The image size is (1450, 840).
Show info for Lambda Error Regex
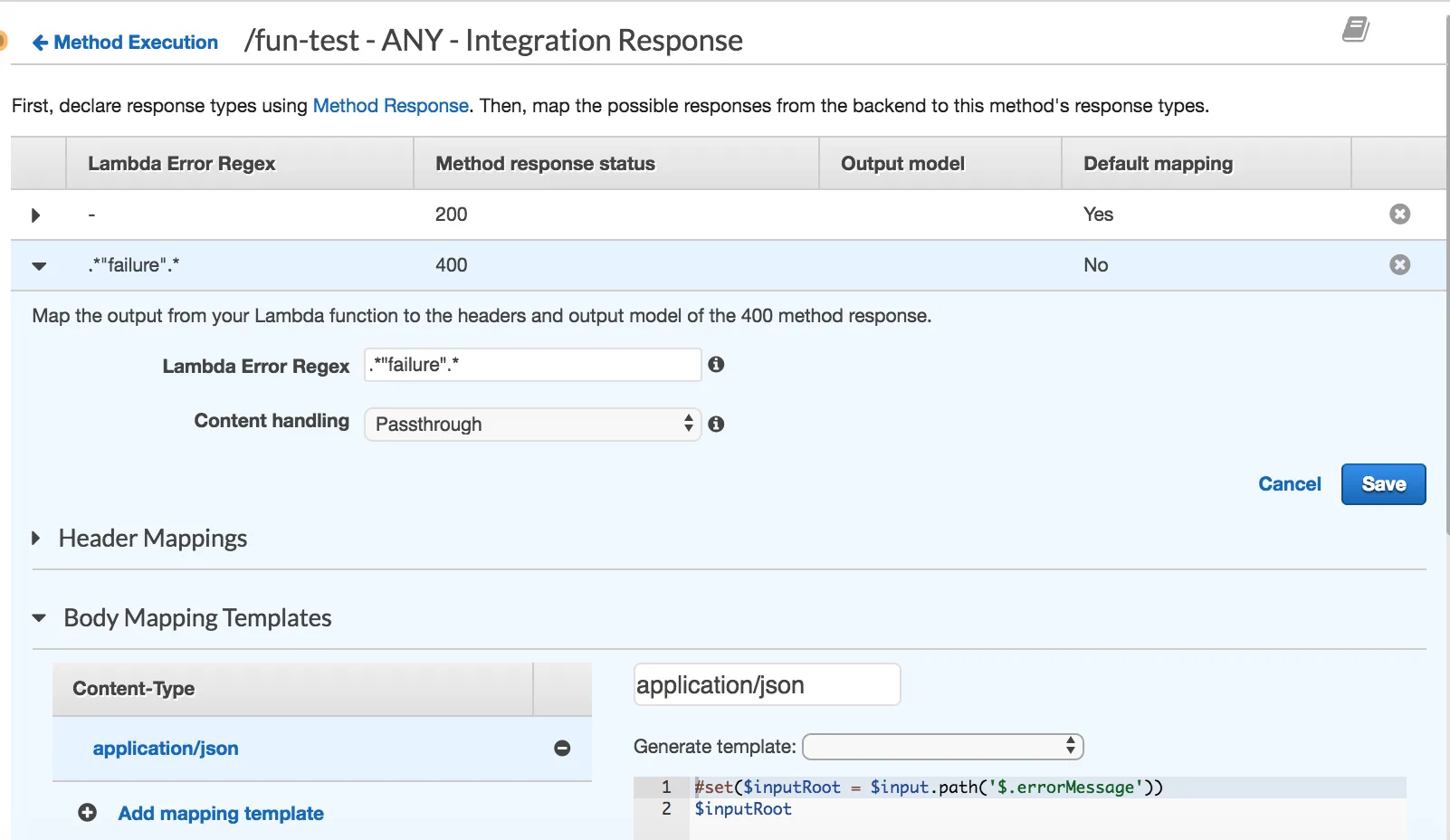pos(716,365)
